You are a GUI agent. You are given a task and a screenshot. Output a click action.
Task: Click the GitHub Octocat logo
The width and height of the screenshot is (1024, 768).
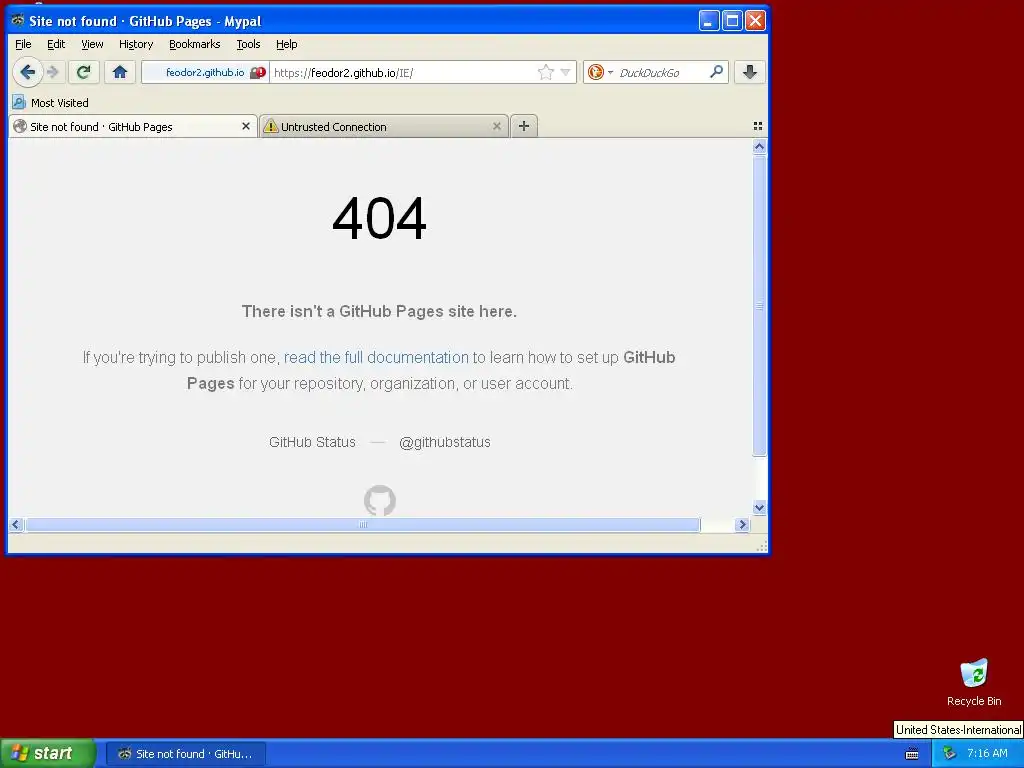pos(379,500)
